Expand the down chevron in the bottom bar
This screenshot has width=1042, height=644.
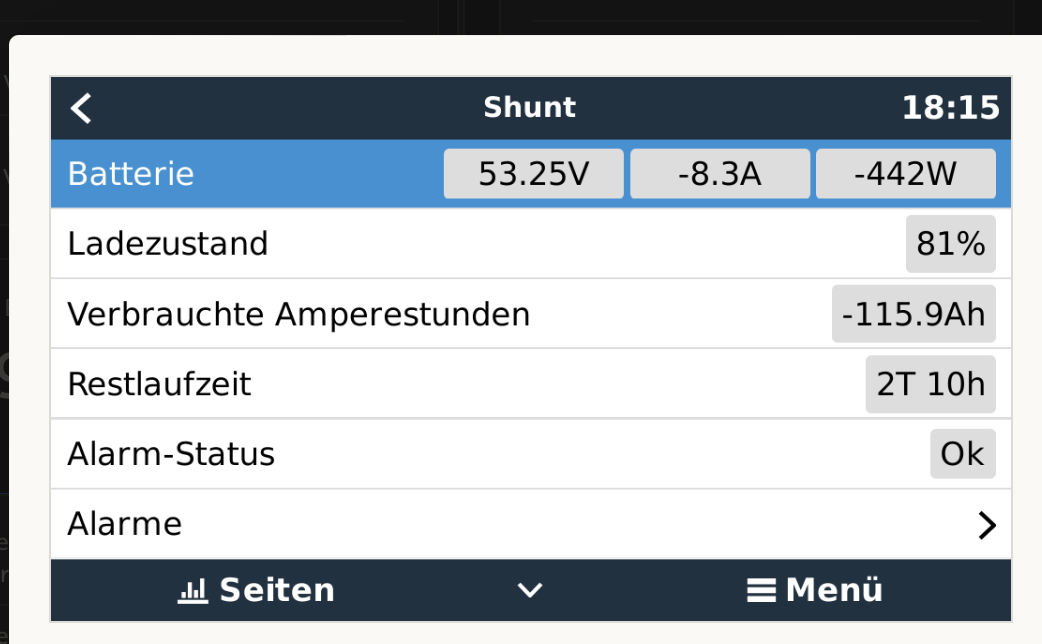click(530, 591)
